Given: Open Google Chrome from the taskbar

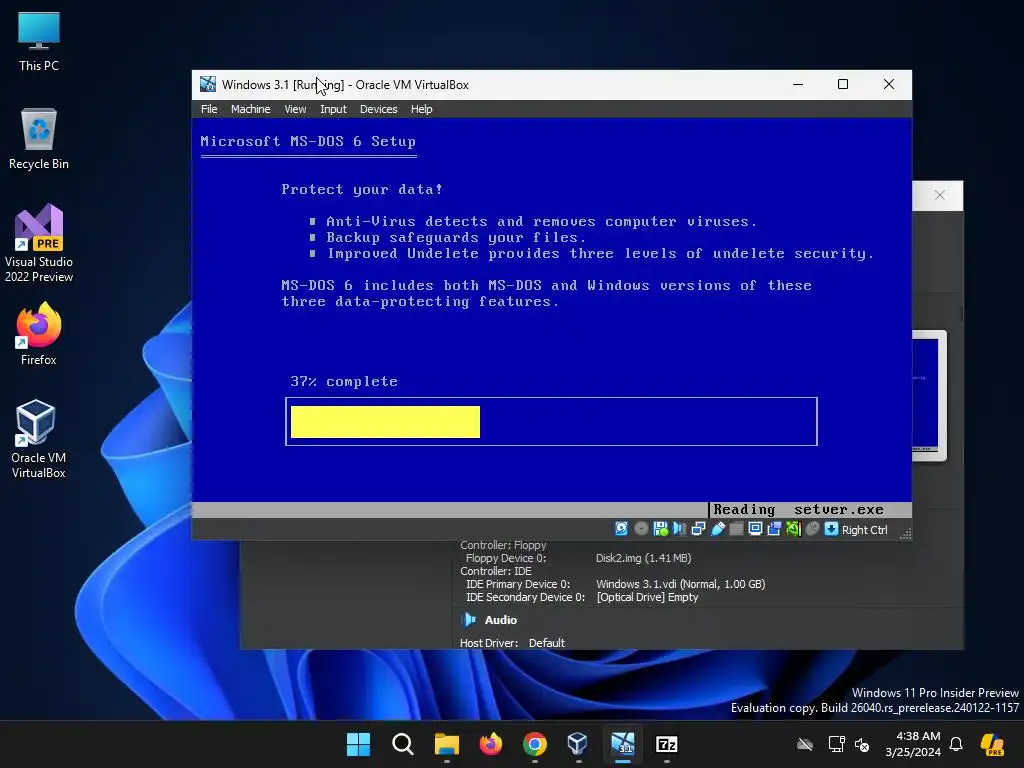Looking at the screenshot, I should click(x=535, y=744).
